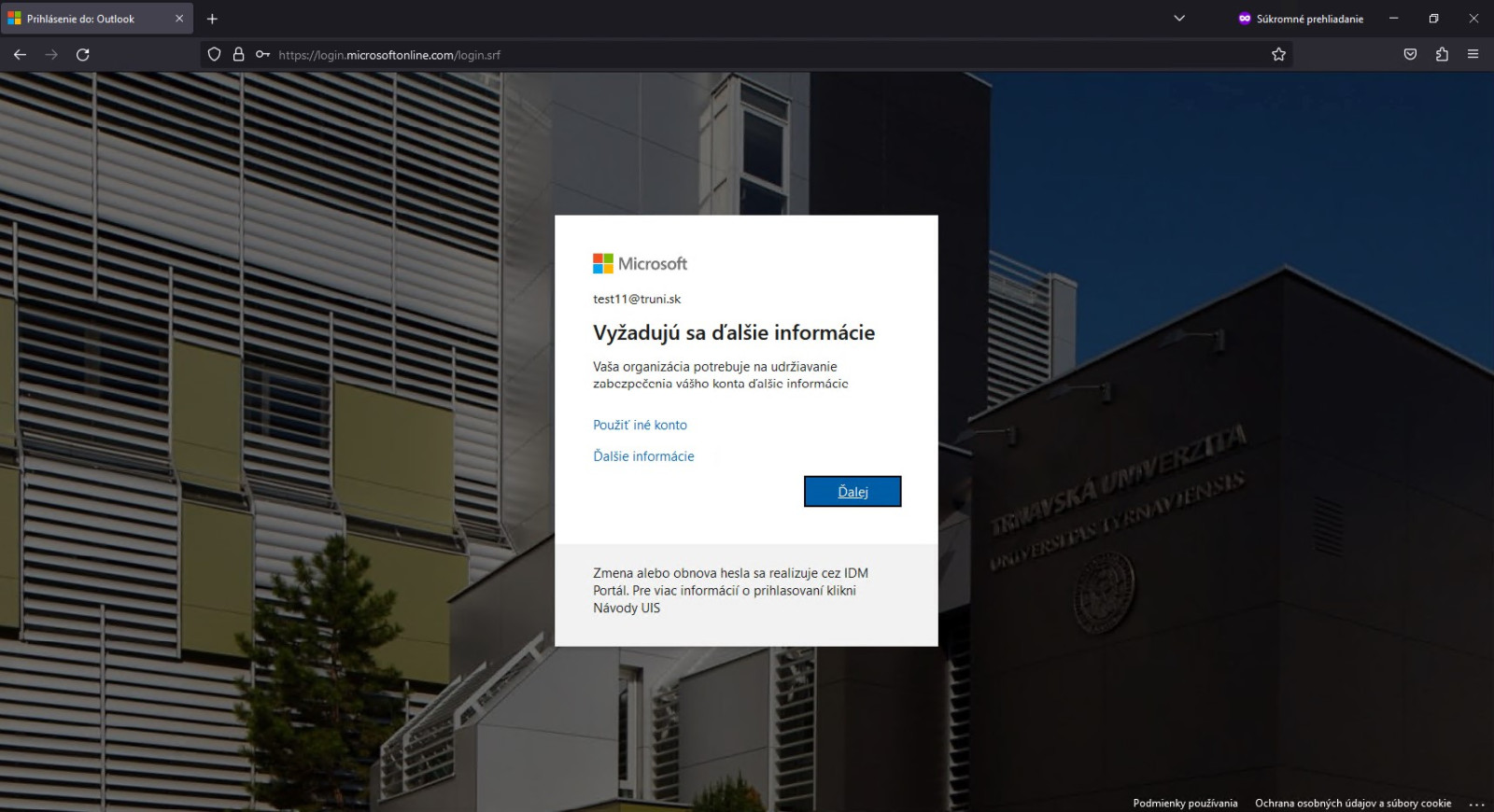The image size is (1494, 812).
Task: Open the Pocket save icon
Action: pyautogui.click(x=1410, y=54)
